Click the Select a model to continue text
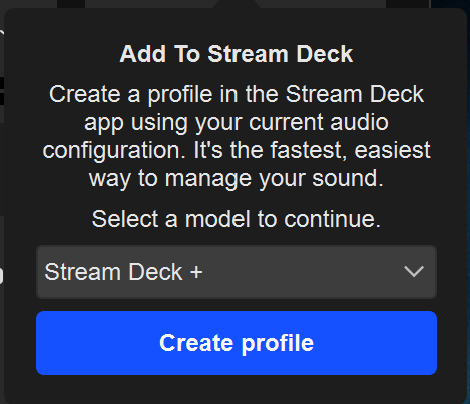The width and height of the screenshot is (470, 404). 236,219
